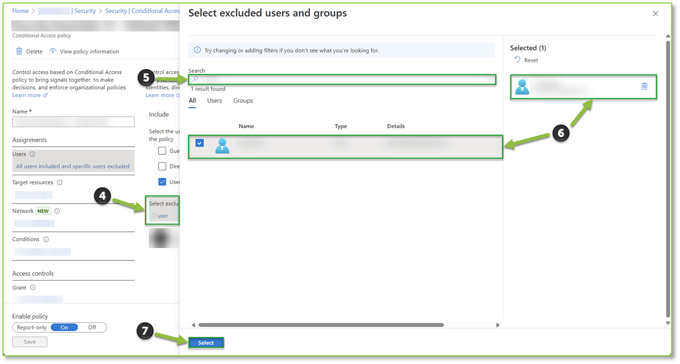Click the horizontal scrollbar in results pane
This screenshot has width=680, height=364.
[321, 325]
